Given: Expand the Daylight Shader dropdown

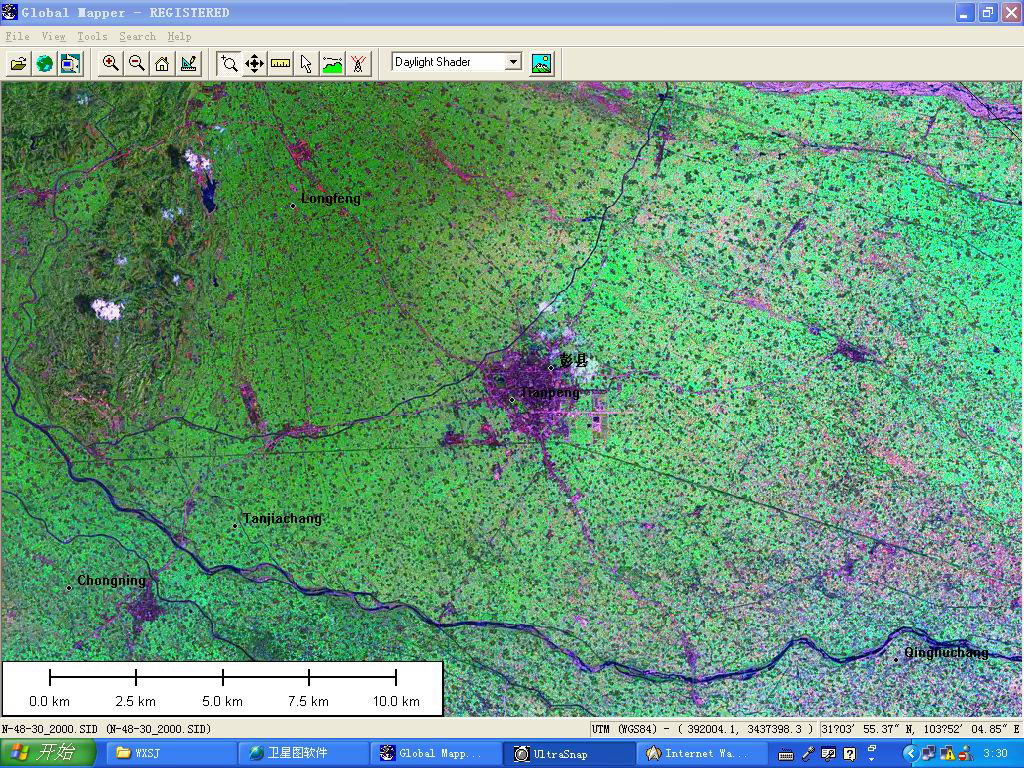Looking at the screenshot, I should tap(513, 62).
